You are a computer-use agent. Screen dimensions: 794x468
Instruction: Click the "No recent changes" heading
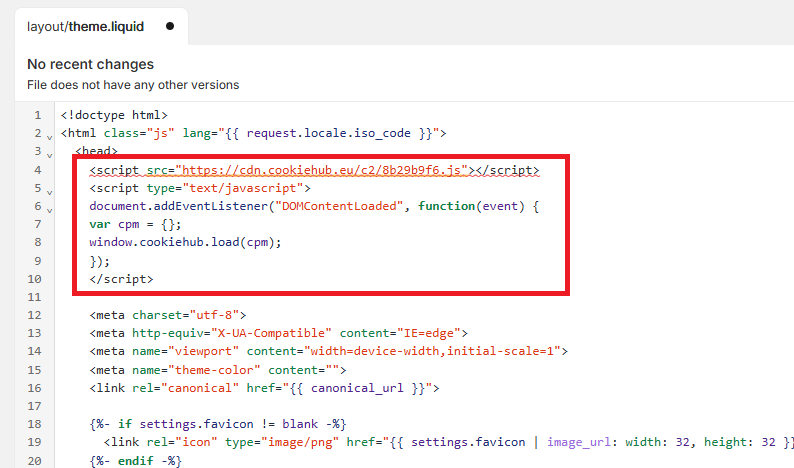pyautogui.click(x=91, y=64)
